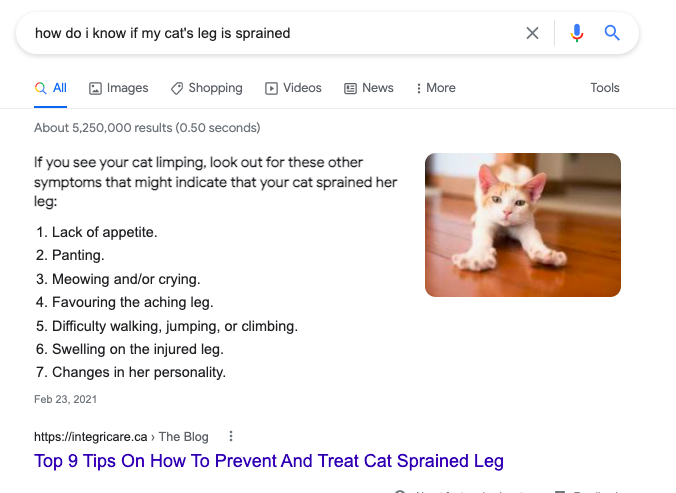Image resolution: width=676 pixels, height=493 pixels.
Task: Open "Top 9 Tips On How To Prevent" result
Action: [268, 461]
